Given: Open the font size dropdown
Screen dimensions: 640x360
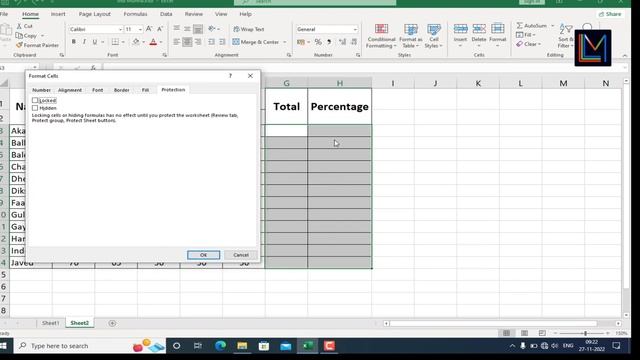Looking at the screenshot, I should click(x=140, y=29).
